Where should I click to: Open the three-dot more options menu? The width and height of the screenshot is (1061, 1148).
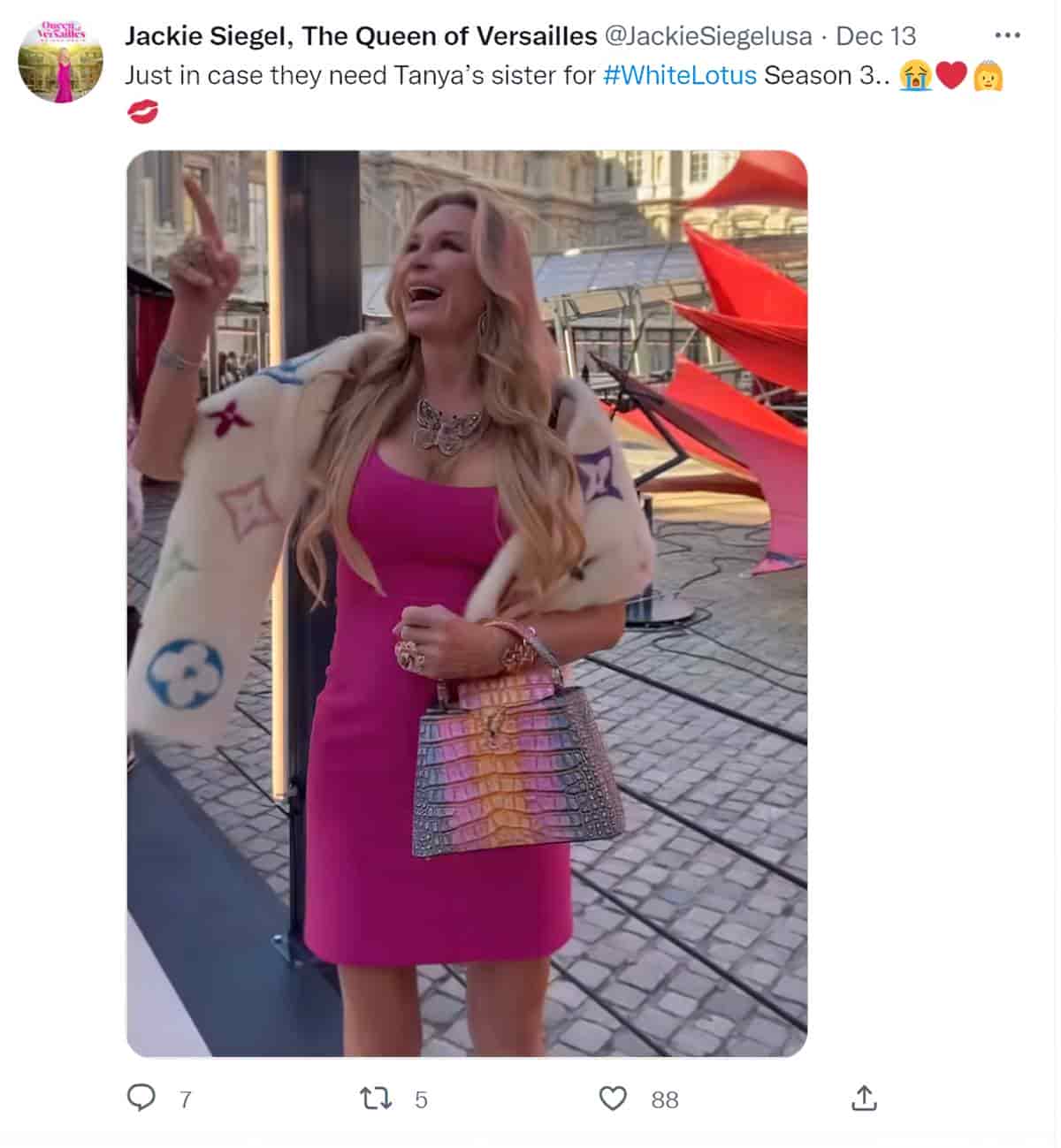tap(1007, 36)
